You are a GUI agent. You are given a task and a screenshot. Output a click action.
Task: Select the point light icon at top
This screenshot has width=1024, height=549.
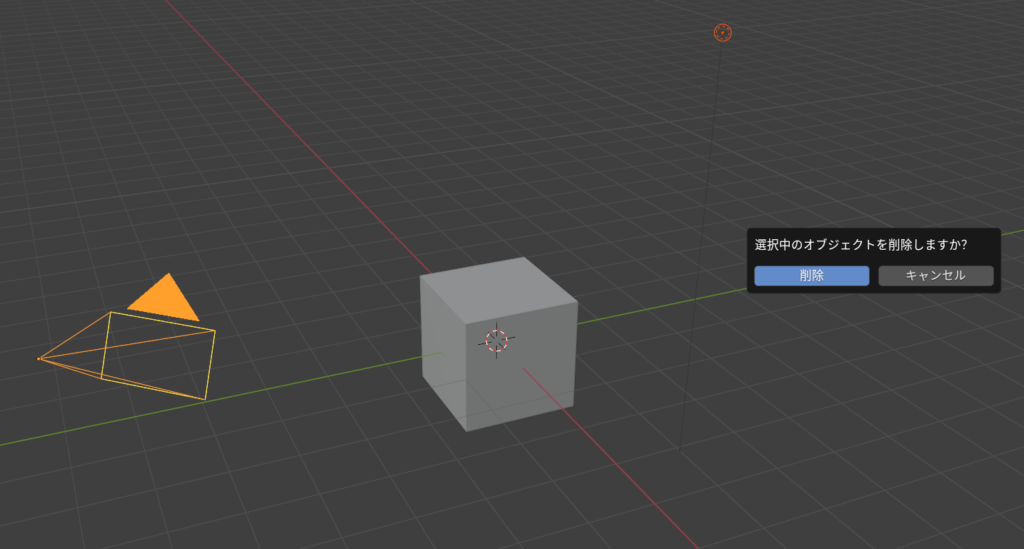pyautogui.click(x=722, y=33)
